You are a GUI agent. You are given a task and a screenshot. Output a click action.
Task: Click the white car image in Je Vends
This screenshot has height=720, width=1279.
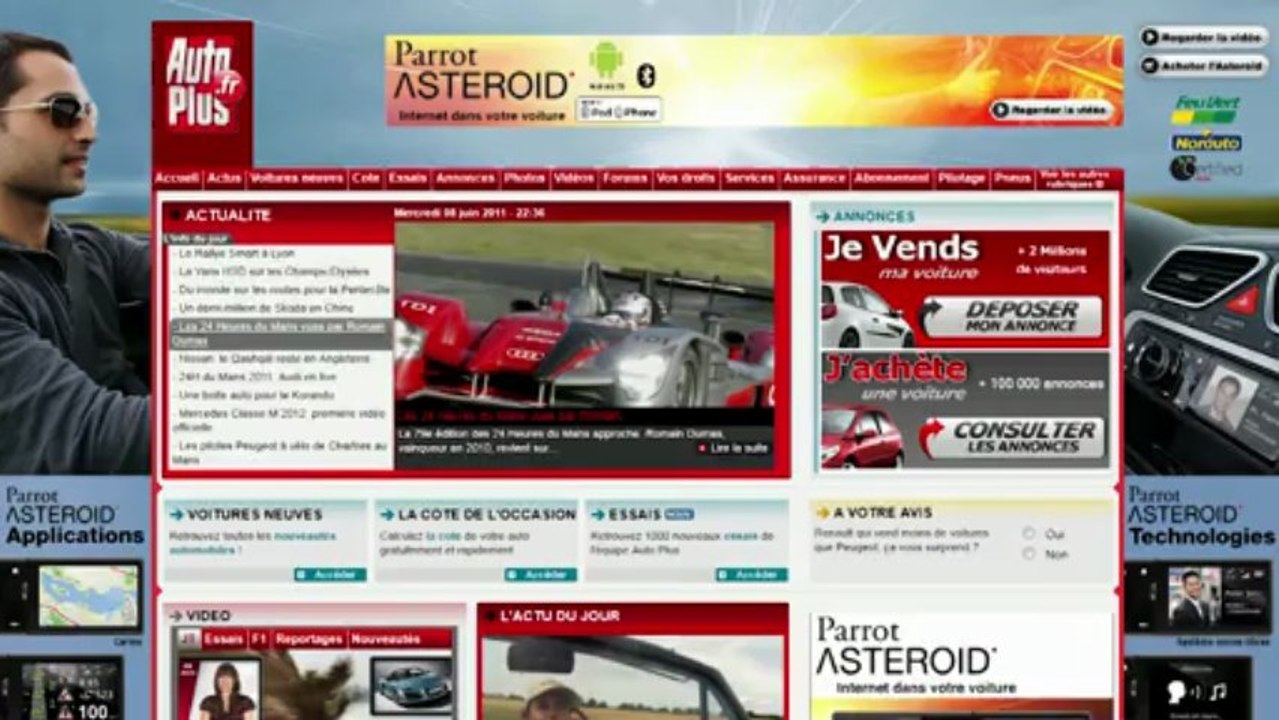(x=866, y=313)
